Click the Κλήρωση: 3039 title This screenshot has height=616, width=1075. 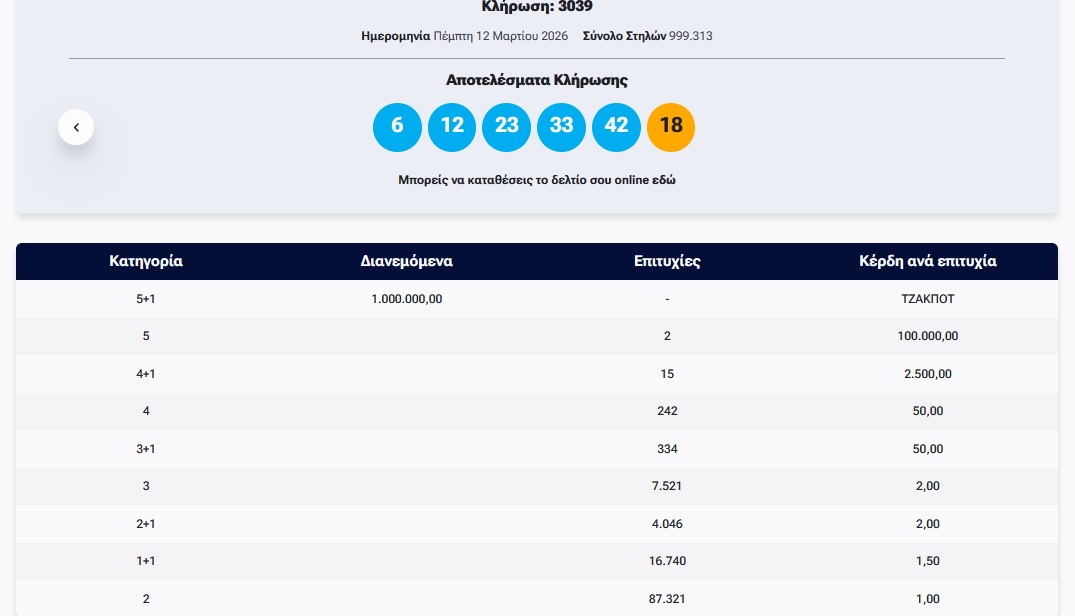click(536, 6)
